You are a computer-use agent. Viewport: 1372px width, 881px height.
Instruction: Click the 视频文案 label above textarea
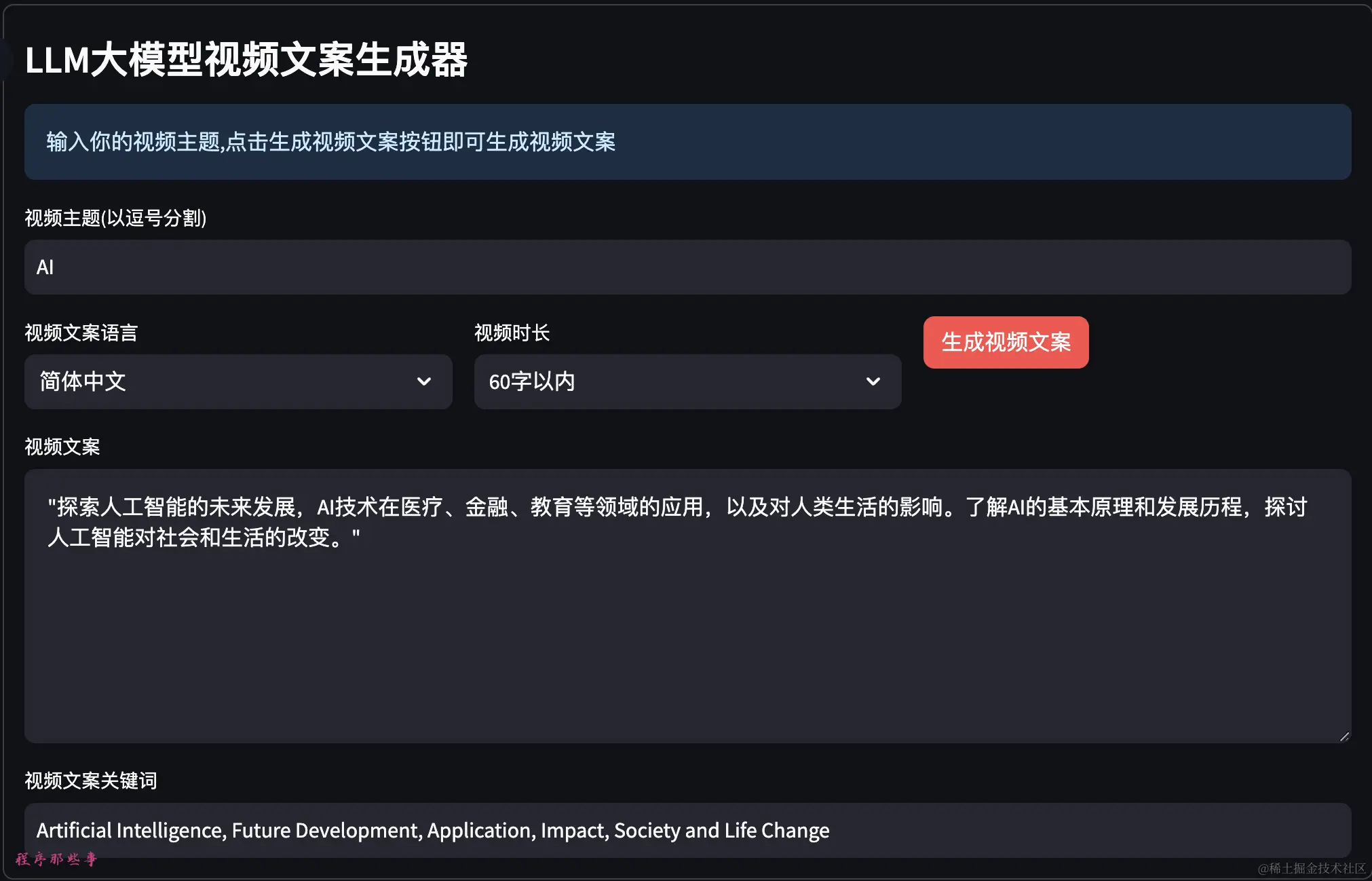[62, 447]
